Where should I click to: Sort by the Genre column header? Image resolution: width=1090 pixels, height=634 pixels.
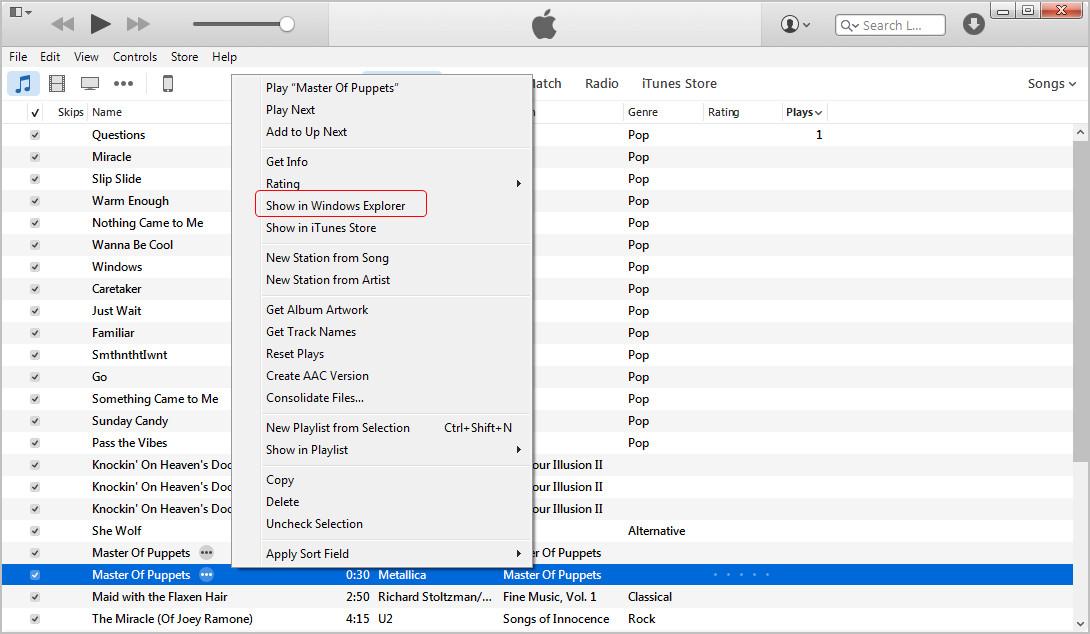(642, 112)
